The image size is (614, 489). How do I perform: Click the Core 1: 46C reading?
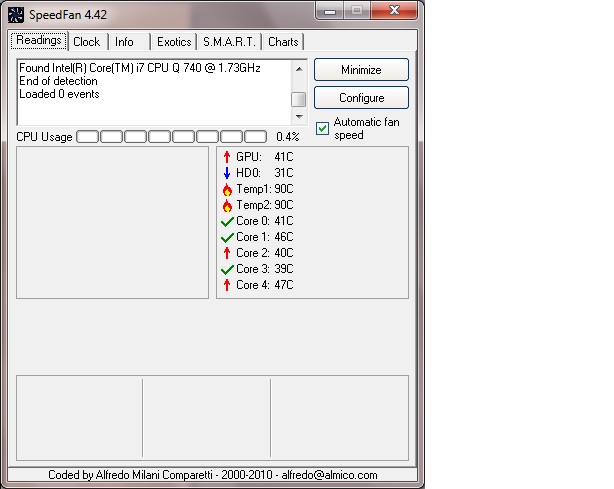point(264,237)
